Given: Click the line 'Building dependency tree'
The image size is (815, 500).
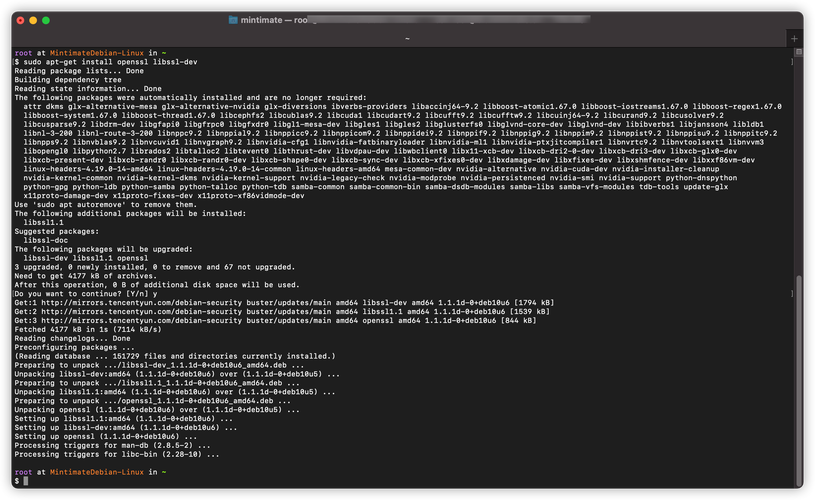Looking at the screenshot, I should 68,80.
